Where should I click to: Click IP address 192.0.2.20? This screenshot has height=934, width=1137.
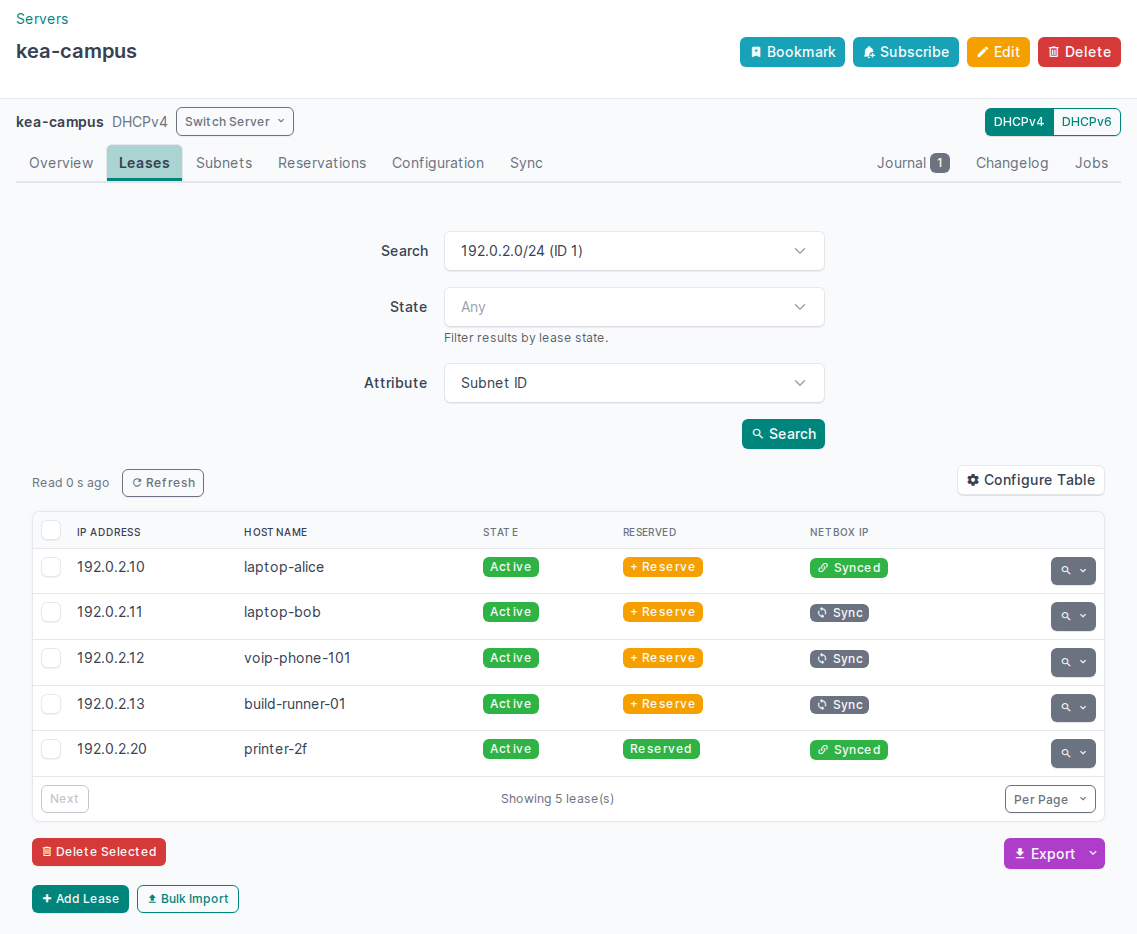click(112, 749)
